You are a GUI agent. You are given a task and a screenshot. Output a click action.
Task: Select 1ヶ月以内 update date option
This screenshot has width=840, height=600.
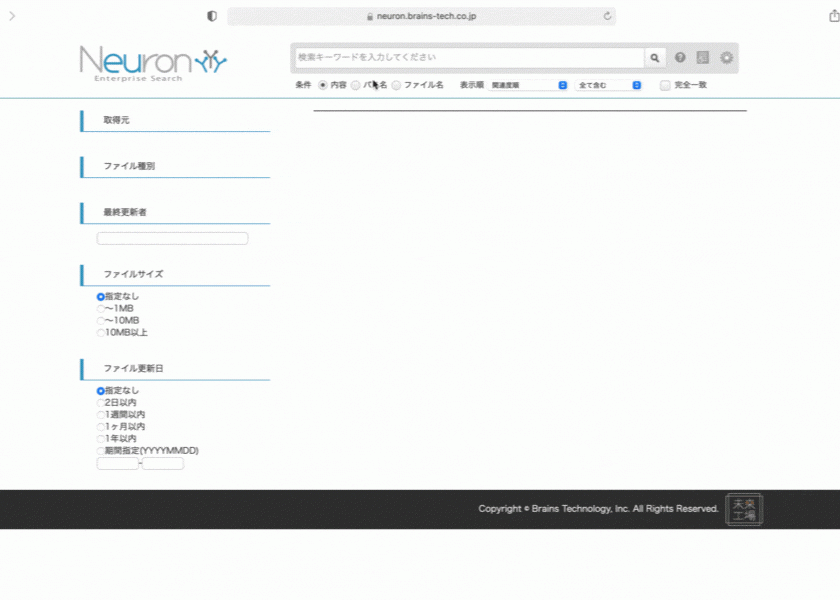click(x=101, y=427)
